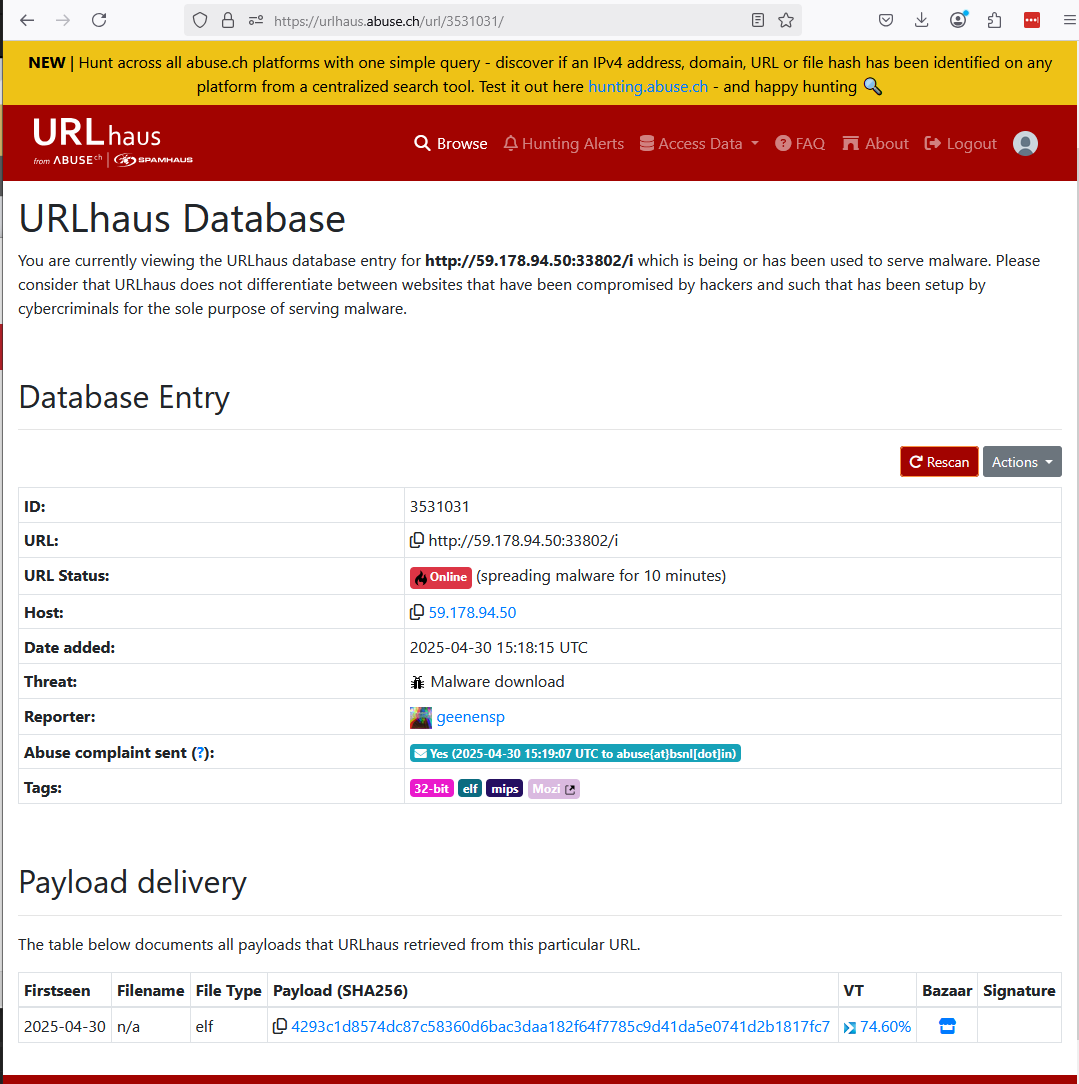The image size is (1079, 1084).
Task: Click the red extension icon in the toolbar
Action: click(1031, 21)
